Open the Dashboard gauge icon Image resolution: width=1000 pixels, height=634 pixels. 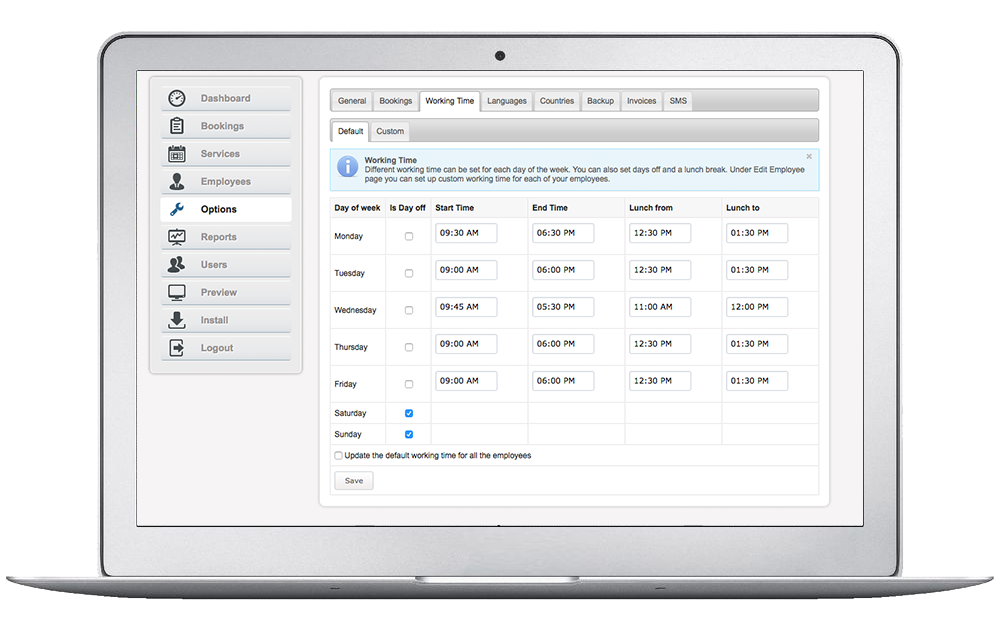click(x=177, y=98)
